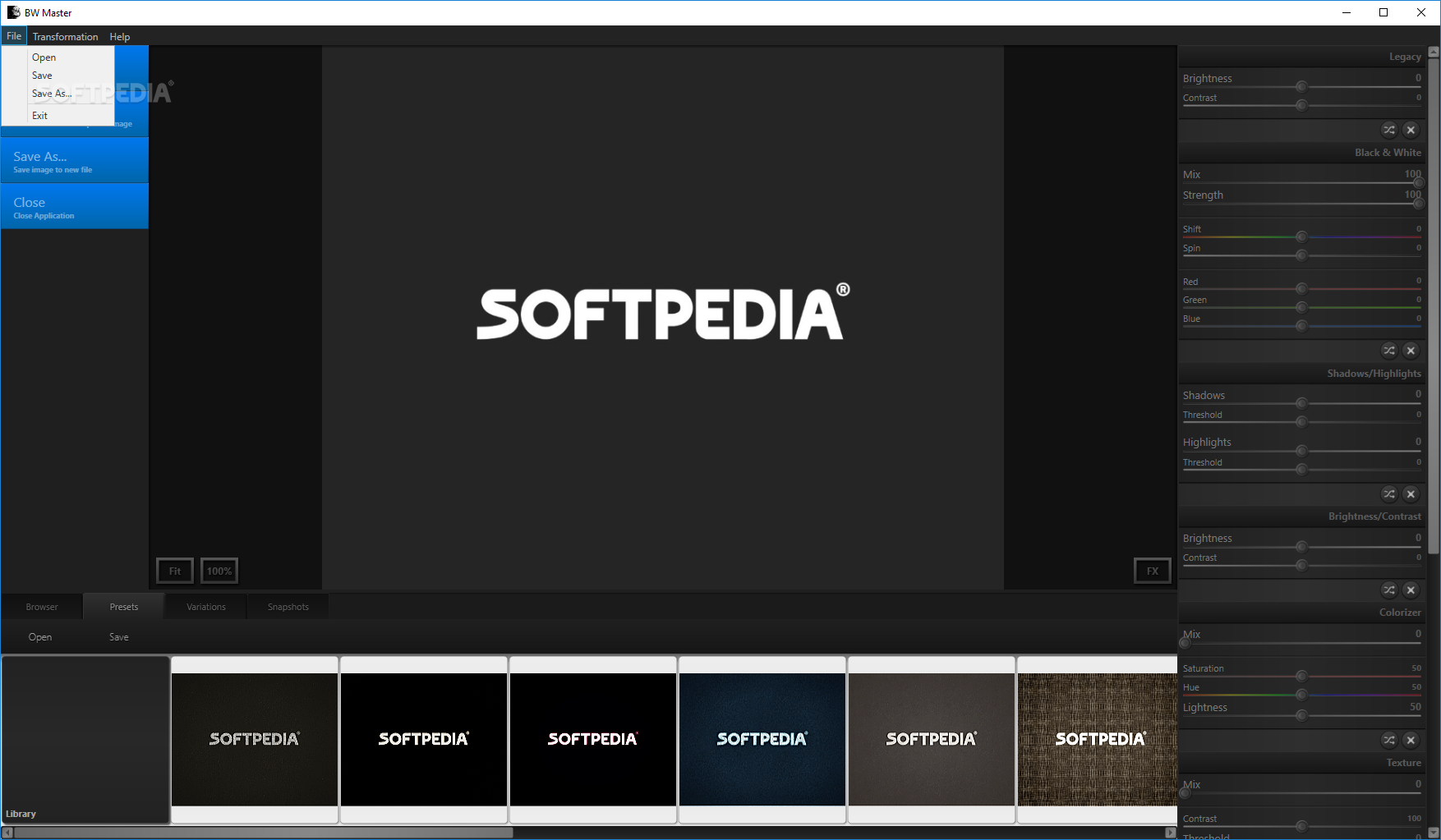Randomize the Brightness/Contrast section settings
Viewport: 1441px width, 840px height.
click(1388, 590)
